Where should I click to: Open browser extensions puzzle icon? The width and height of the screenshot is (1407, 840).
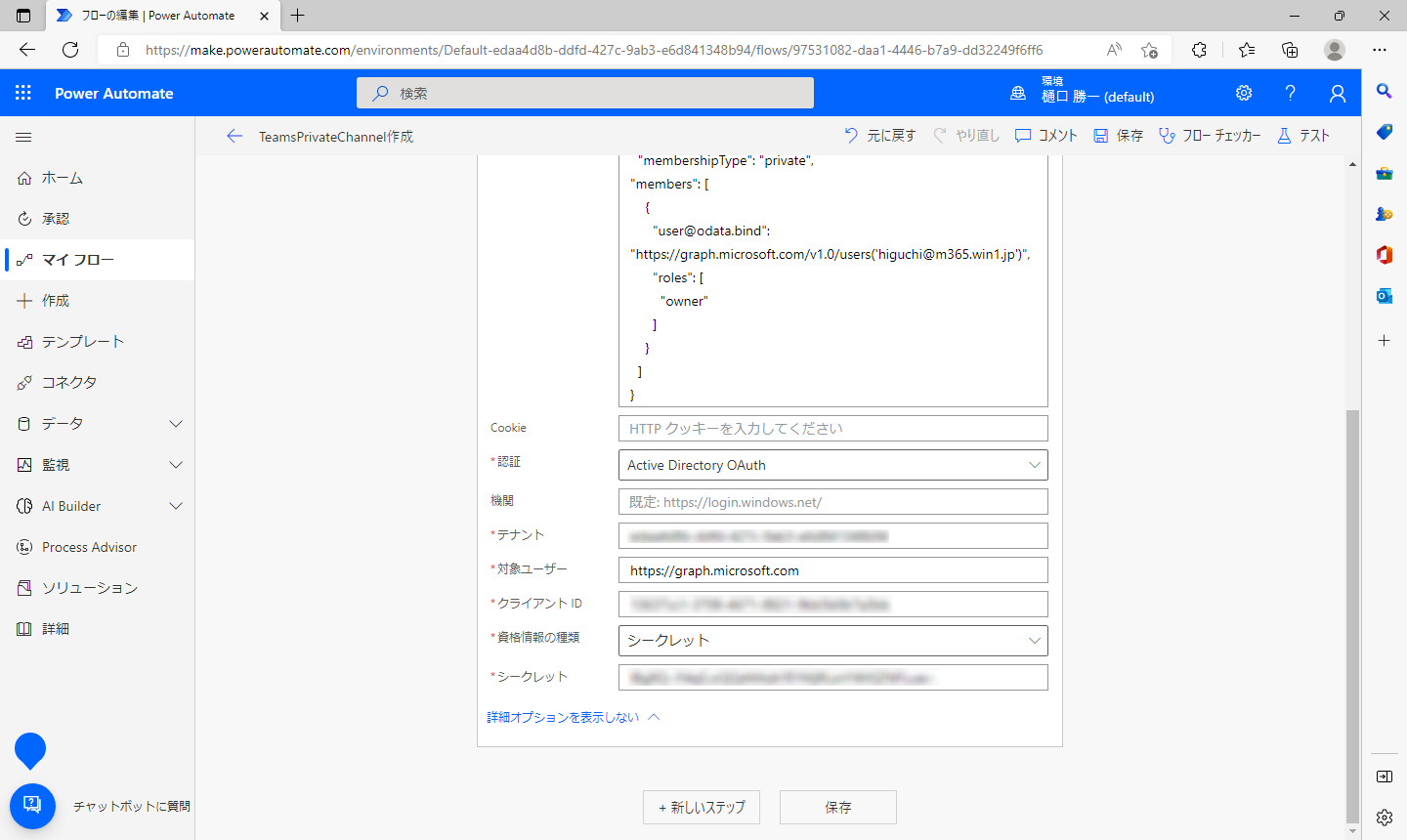click(x=1200, y=50)
